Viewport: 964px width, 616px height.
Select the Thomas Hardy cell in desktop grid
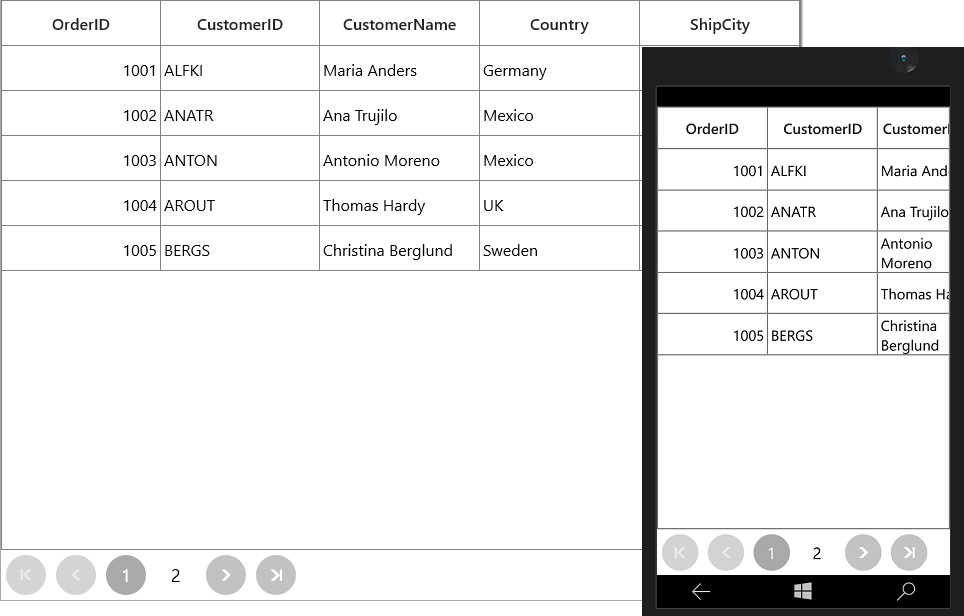pos(400,205)
